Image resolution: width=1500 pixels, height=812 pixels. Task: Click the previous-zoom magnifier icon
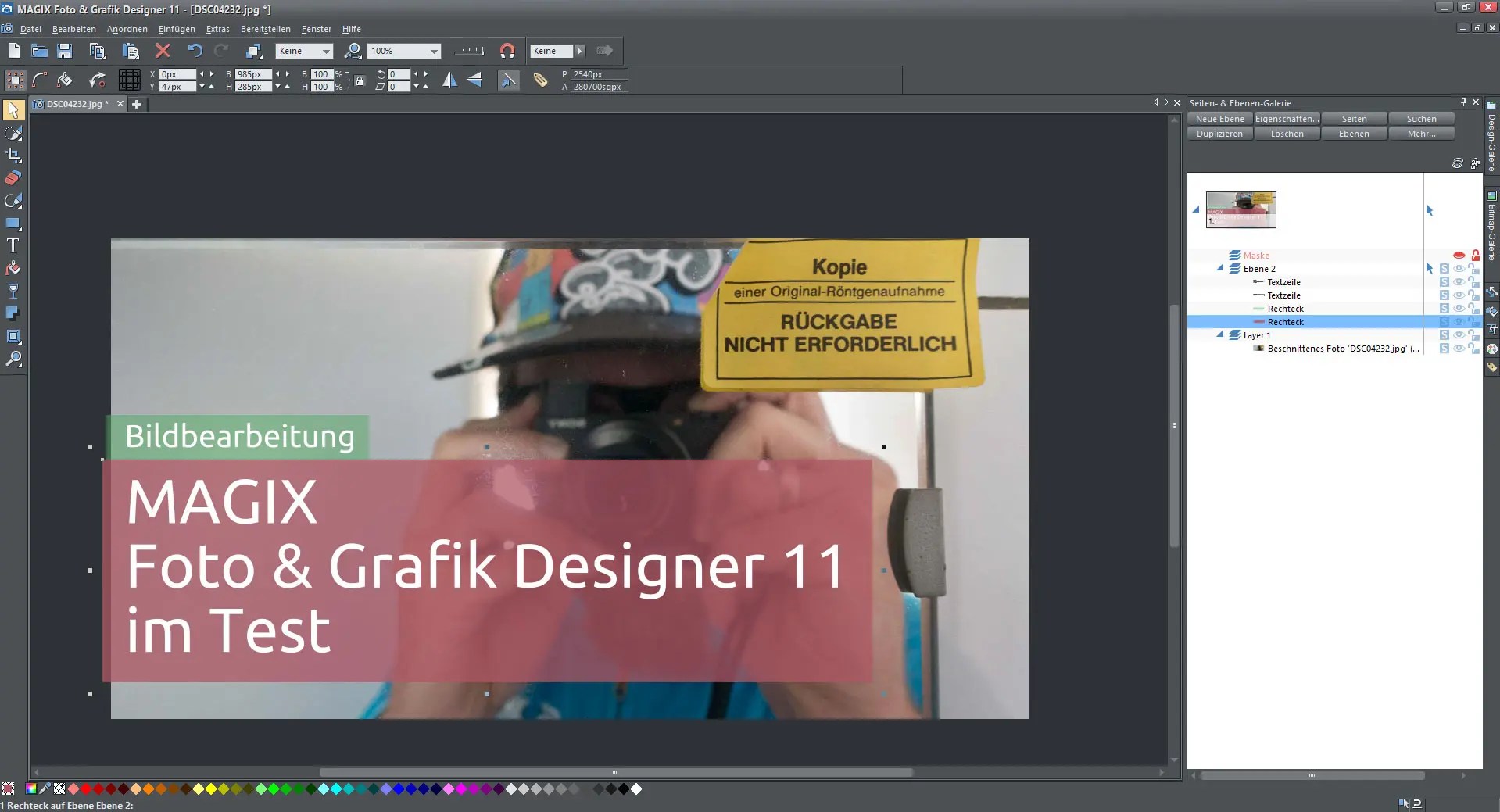pyautogui.click(x=353, y=51)
